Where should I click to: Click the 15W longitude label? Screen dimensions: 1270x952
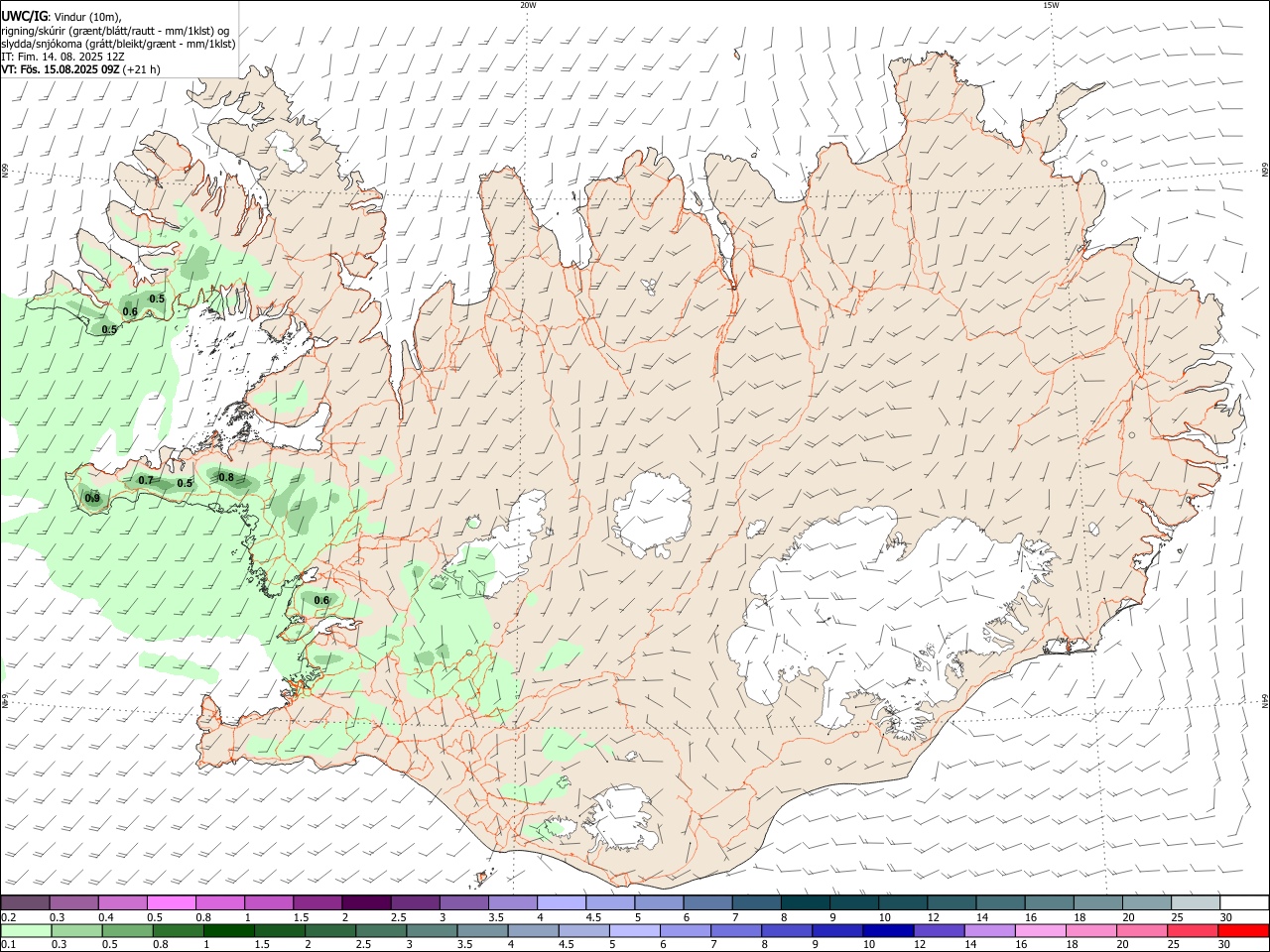[x=1051, y=5]
